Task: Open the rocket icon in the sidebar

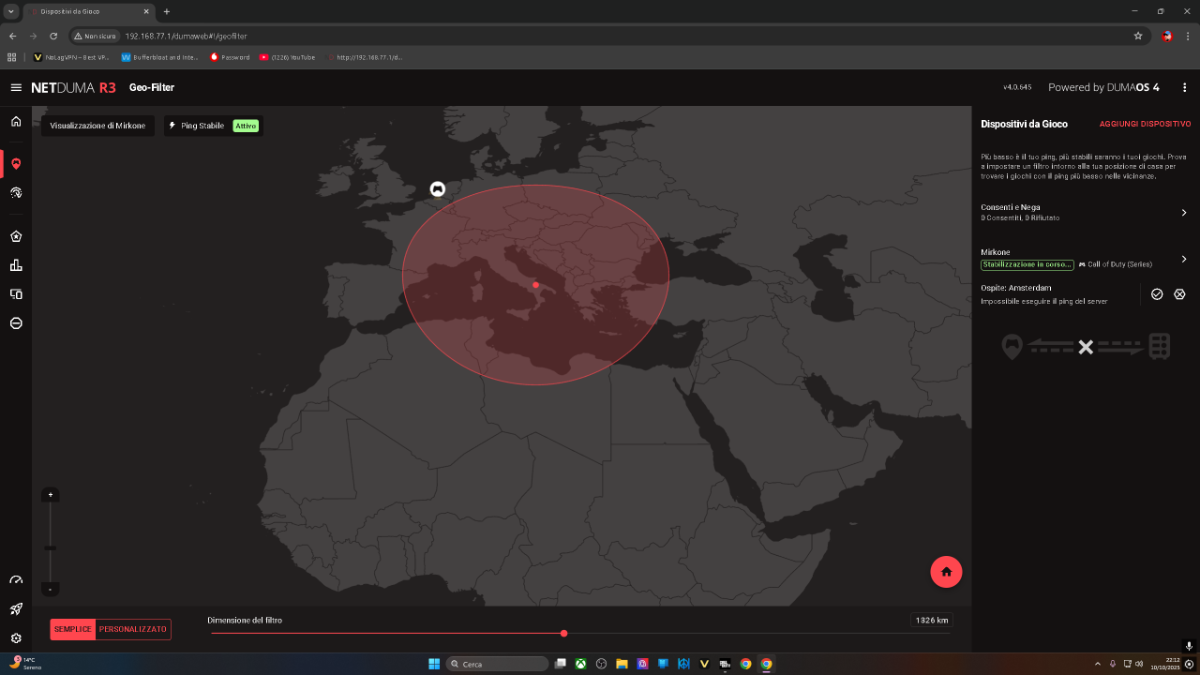Action: tap(16, 609)
